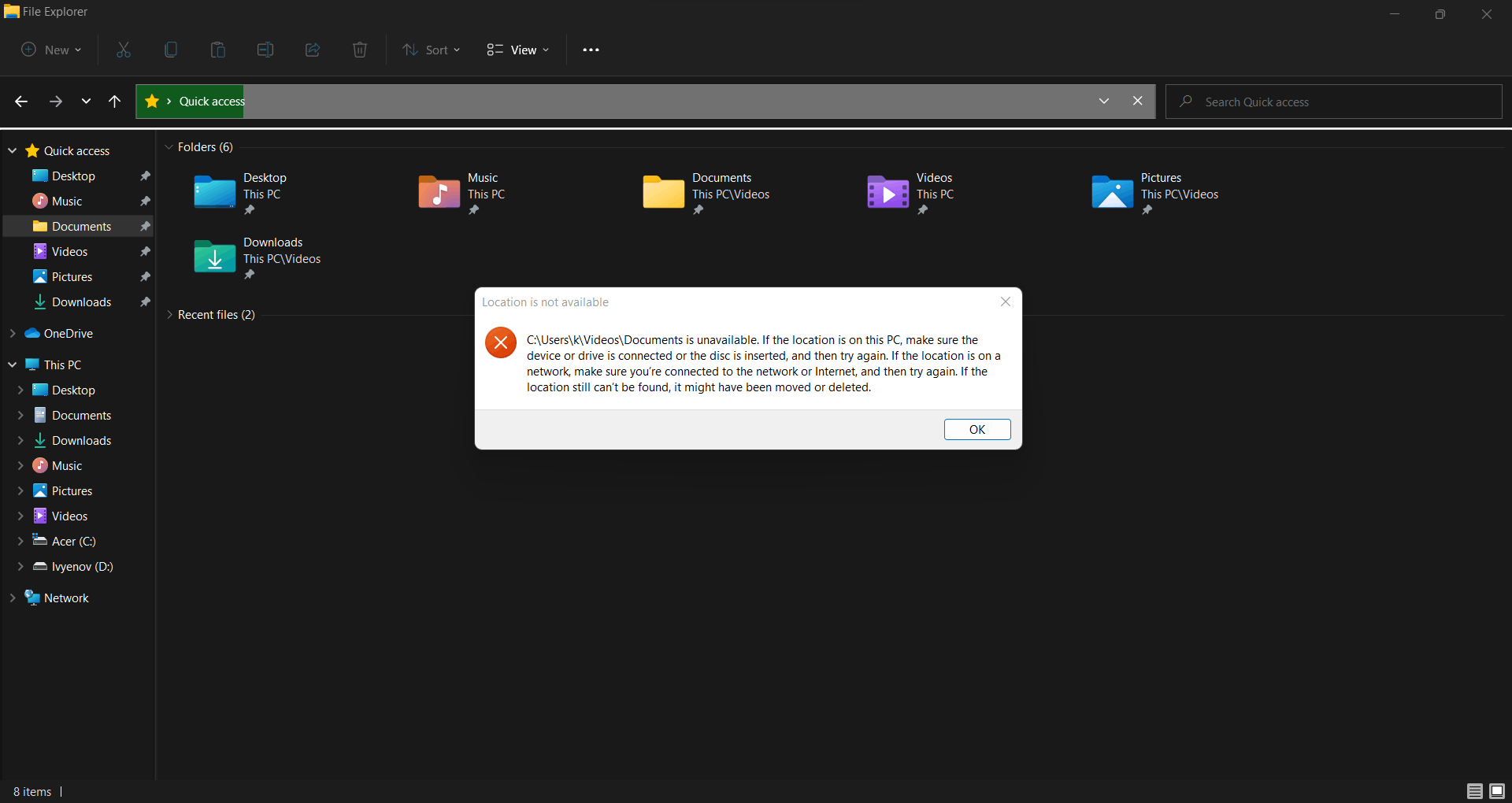Open the New item dropdown

pyautogui.click(x=51, y=50)
